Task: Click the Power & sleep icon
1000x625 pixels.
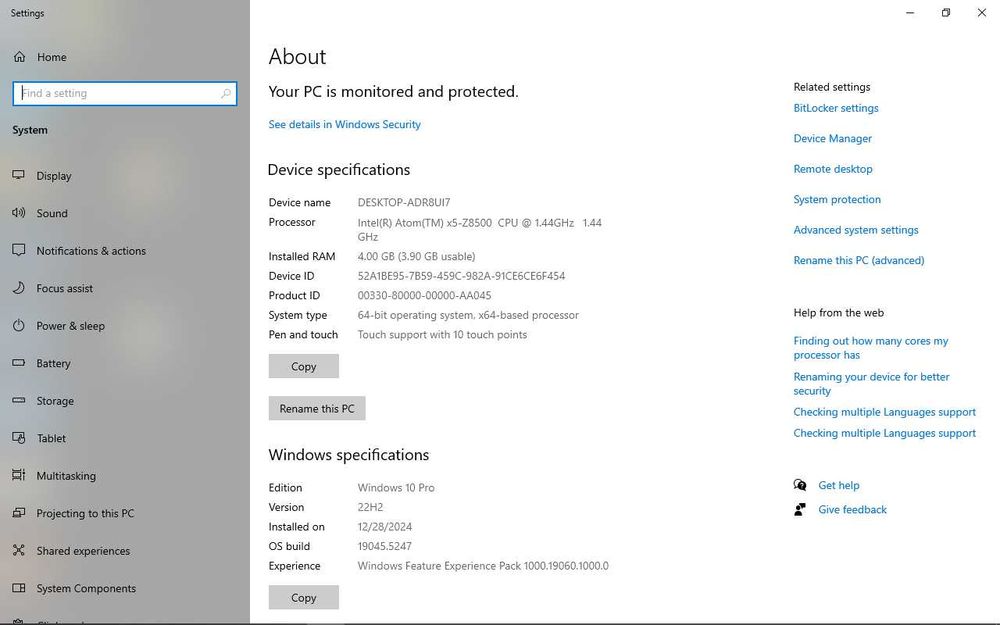Action: point(18,326)
